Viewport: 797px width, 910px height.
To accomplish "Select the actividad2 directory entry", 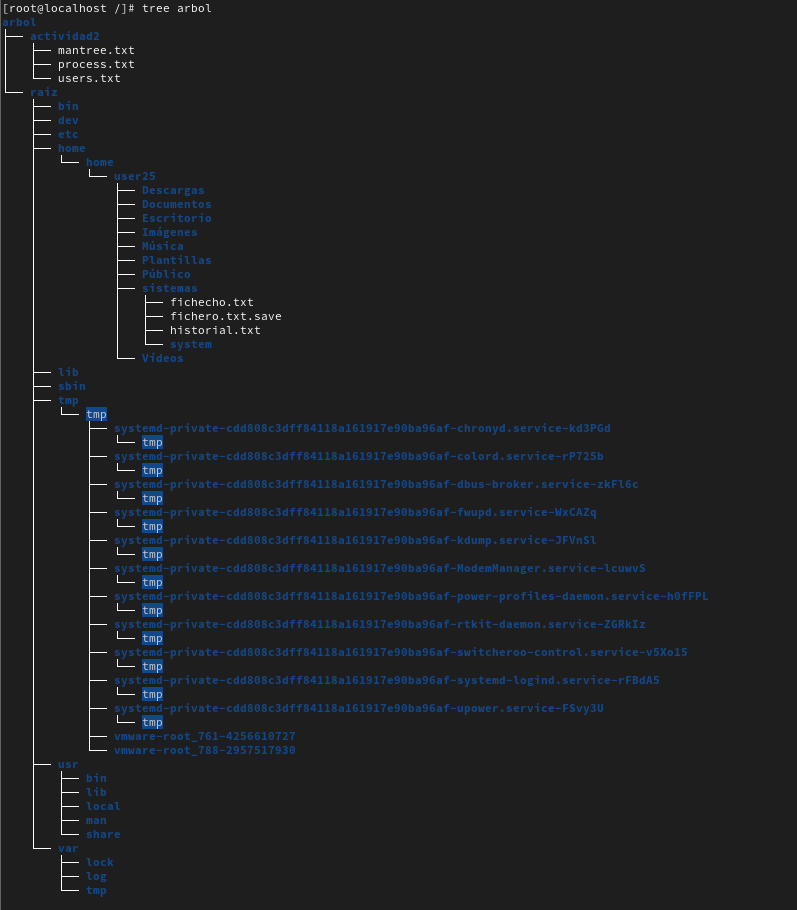I will (64, 36).
